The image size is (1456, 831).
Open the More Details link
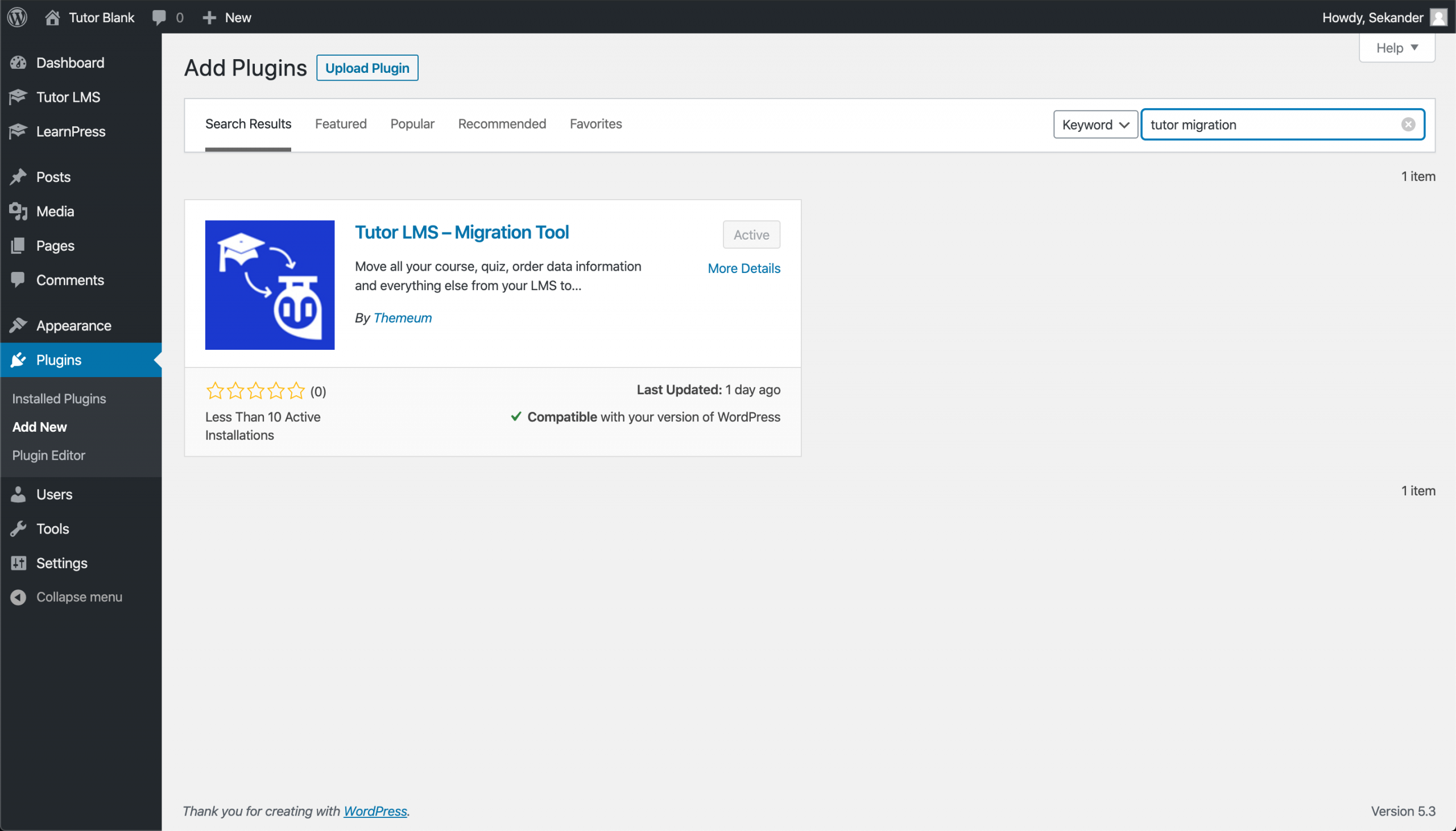744,268
